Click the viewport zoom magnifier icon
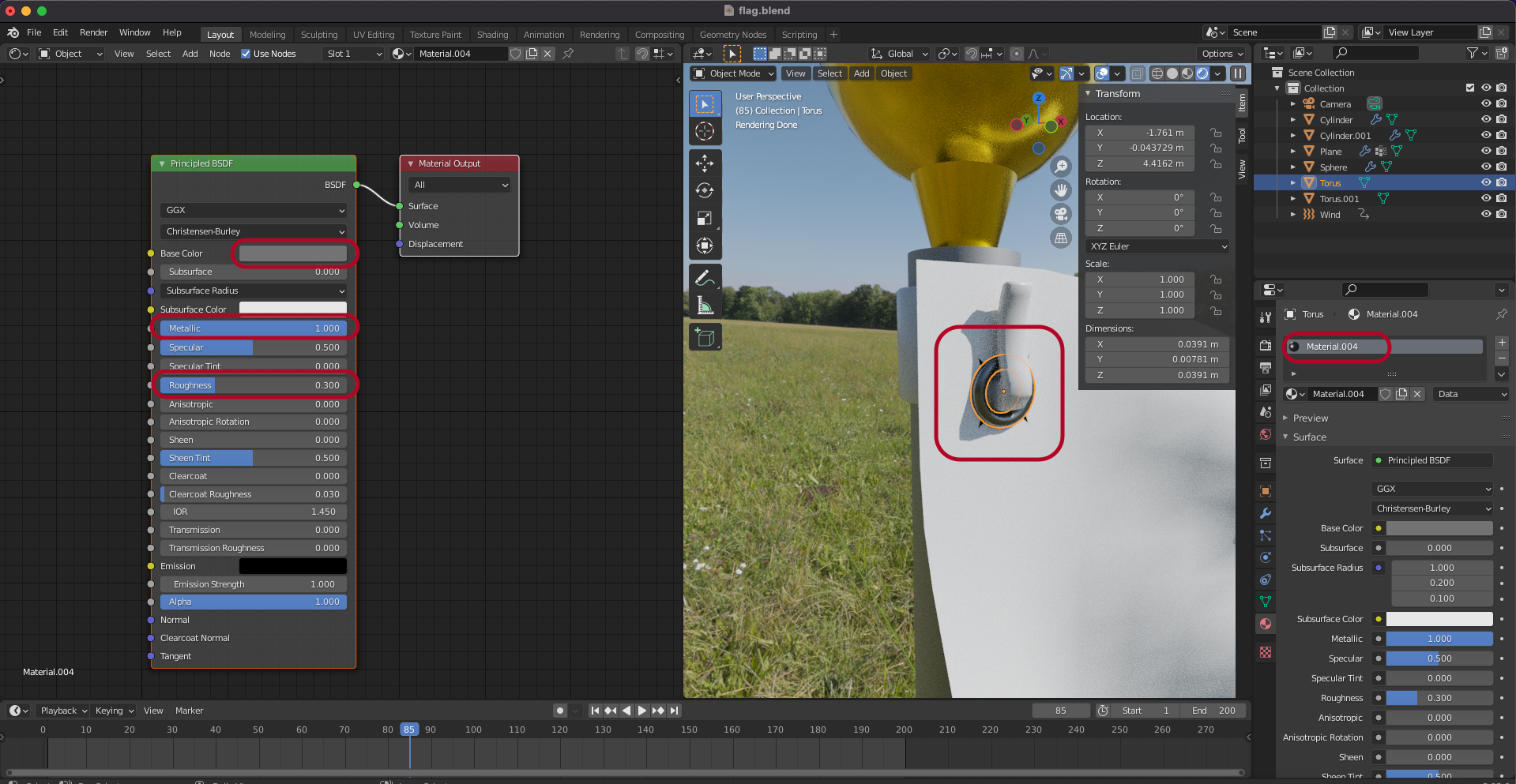Viewport: 1516px width, 784px height. click(x=1061, y=167)
